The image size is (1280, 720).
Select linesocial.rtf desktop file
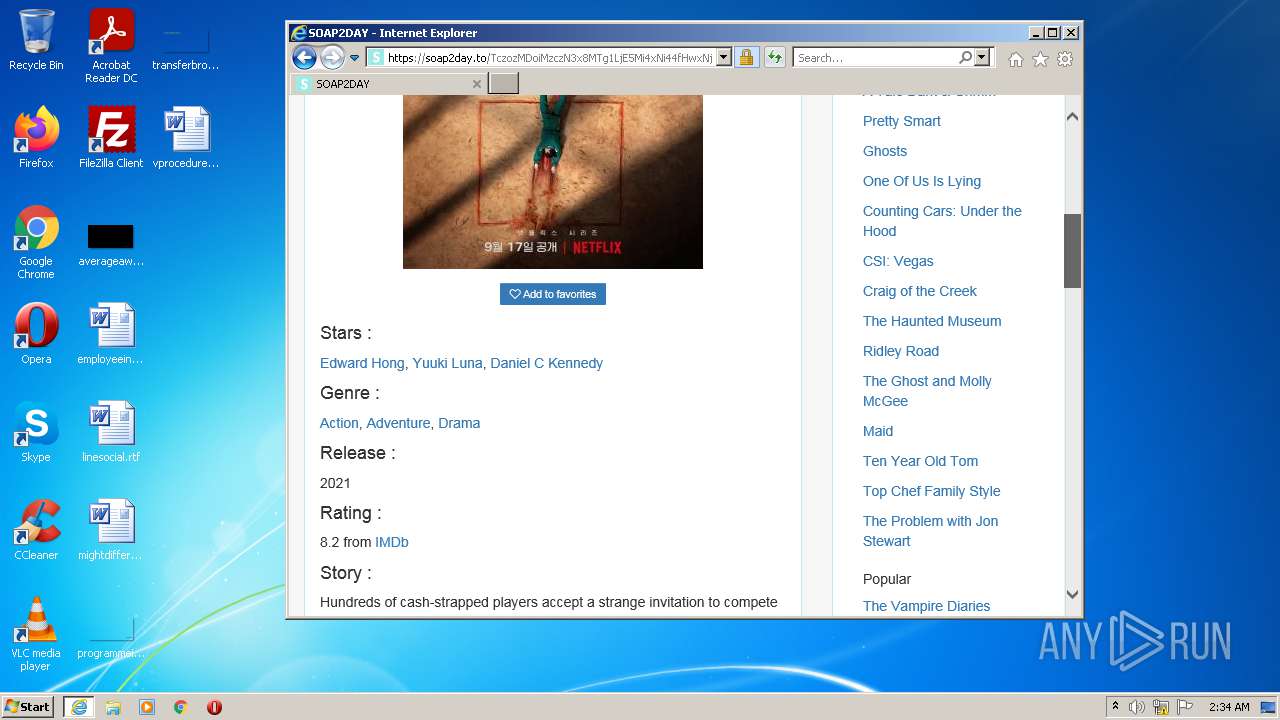(111, 432)
